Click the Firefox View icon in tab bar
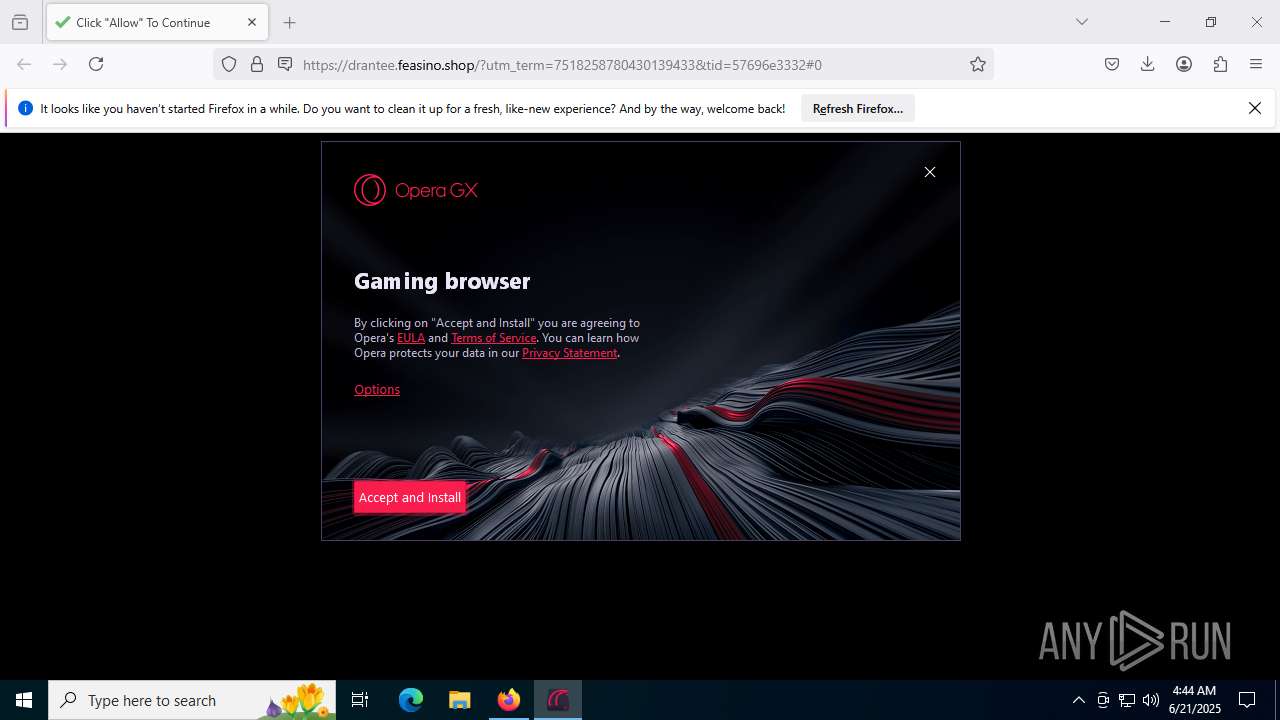 click(x=20, y=22)
